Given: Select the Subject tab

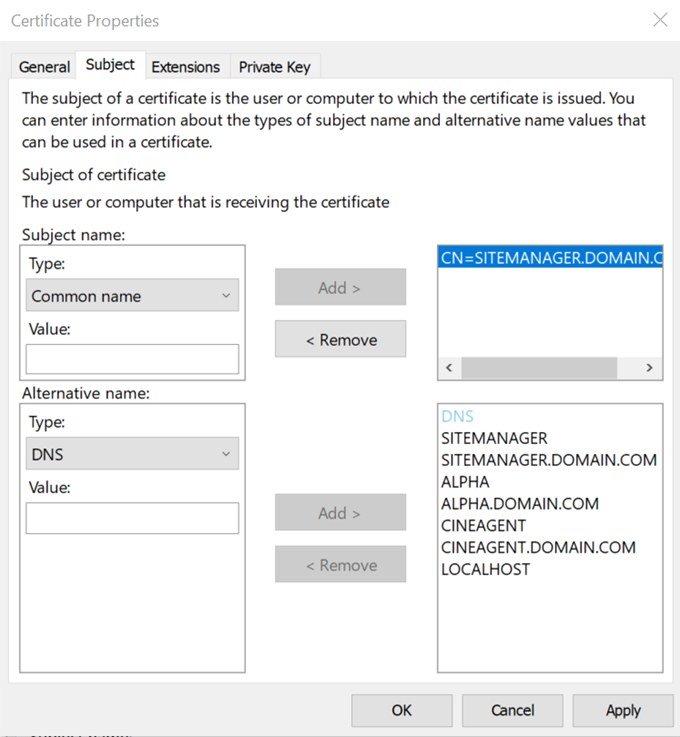Looking at the screenshot, I should tap(110, 65).
